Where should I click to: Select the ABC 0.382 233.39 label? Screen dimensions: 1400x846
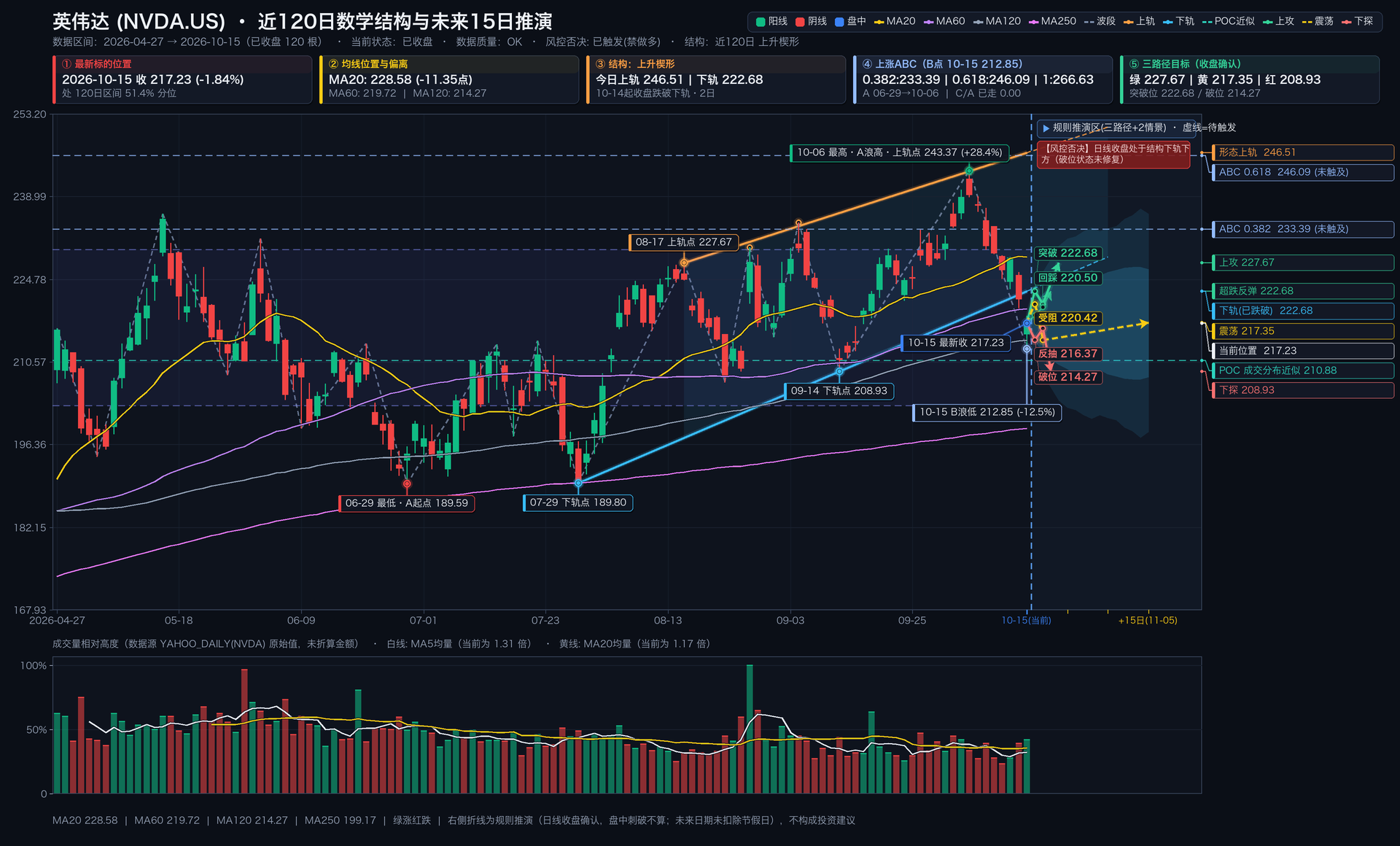pos(1303,229)
